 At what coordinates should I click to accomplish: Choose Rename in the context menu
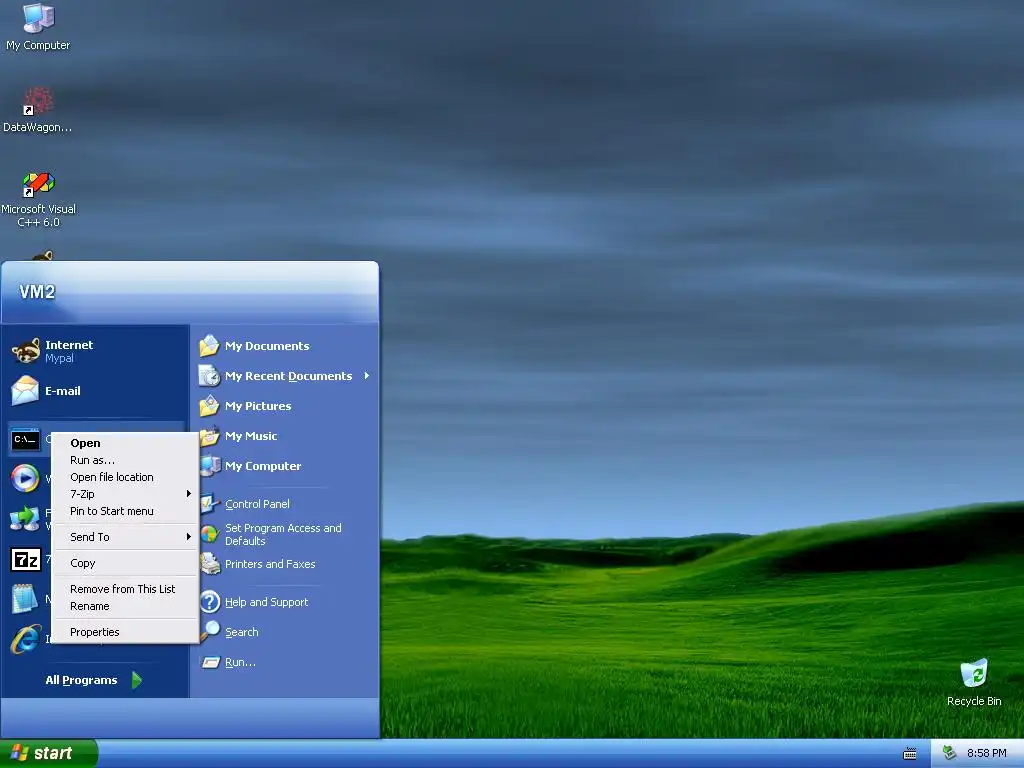tap(125, 606)
